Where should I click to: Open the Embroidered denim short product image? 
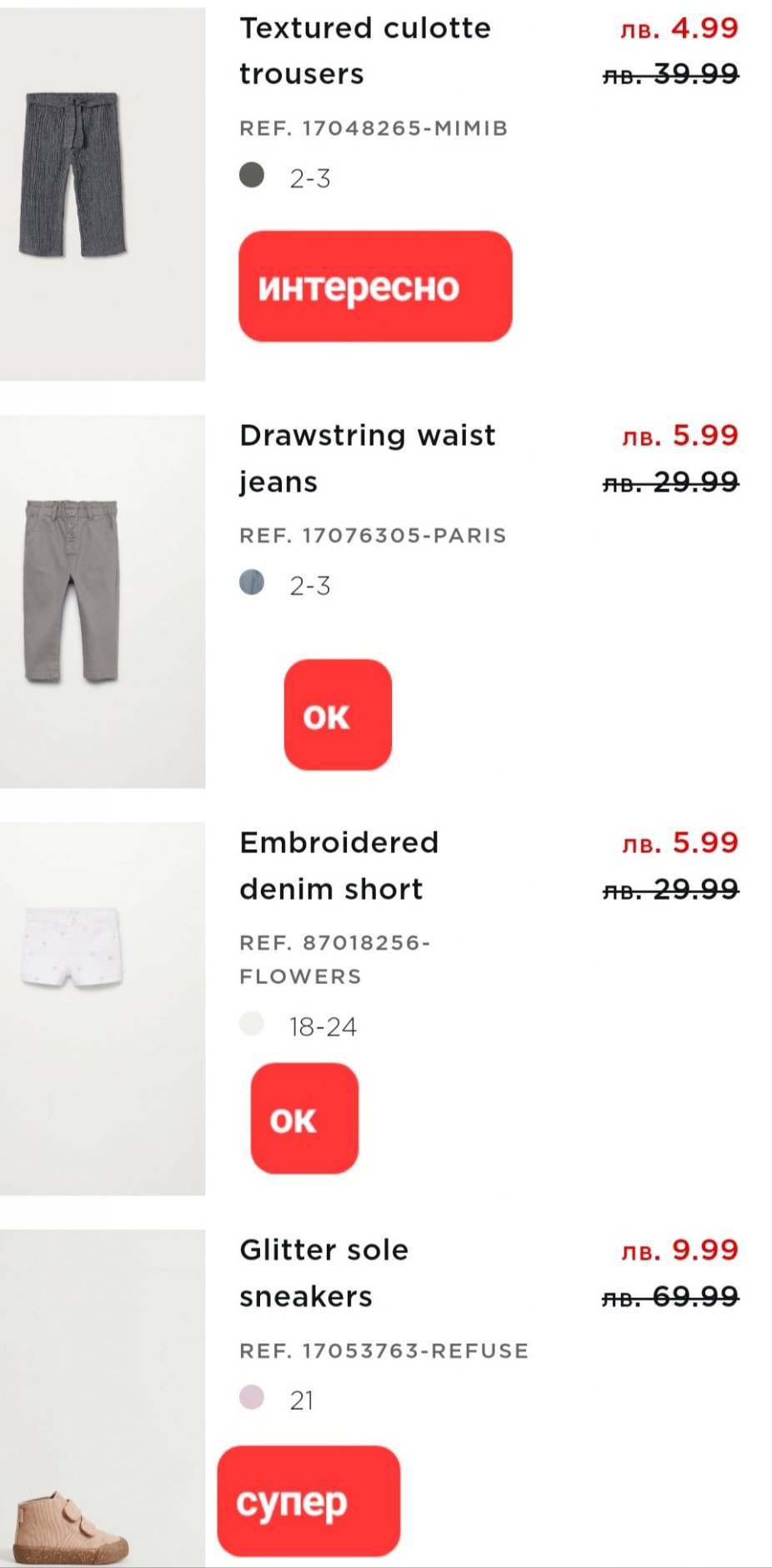click(103, 1008)
